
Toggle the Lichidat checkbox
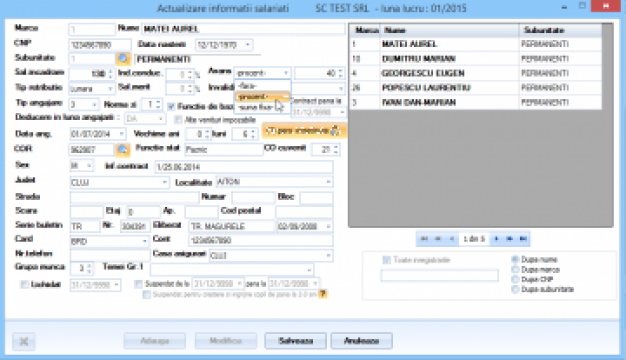click(24, 285)
